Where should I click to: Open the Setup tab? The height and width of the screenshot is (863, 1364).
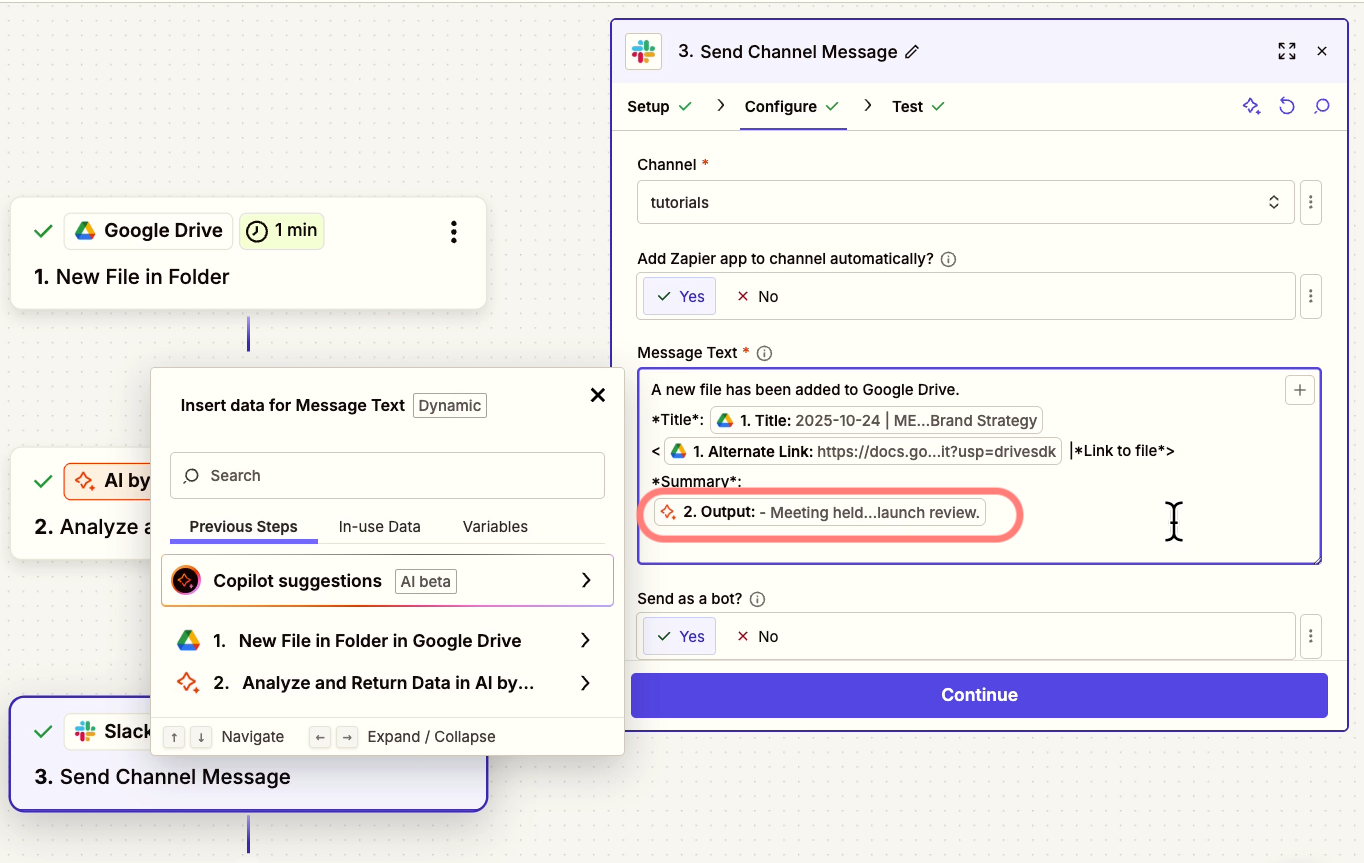[x=659, y=107]
